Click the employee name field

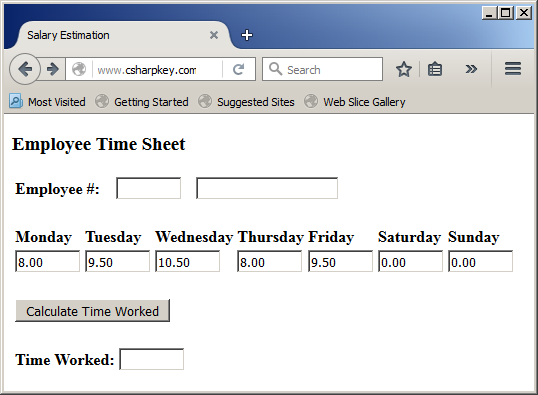click(267, 188)
